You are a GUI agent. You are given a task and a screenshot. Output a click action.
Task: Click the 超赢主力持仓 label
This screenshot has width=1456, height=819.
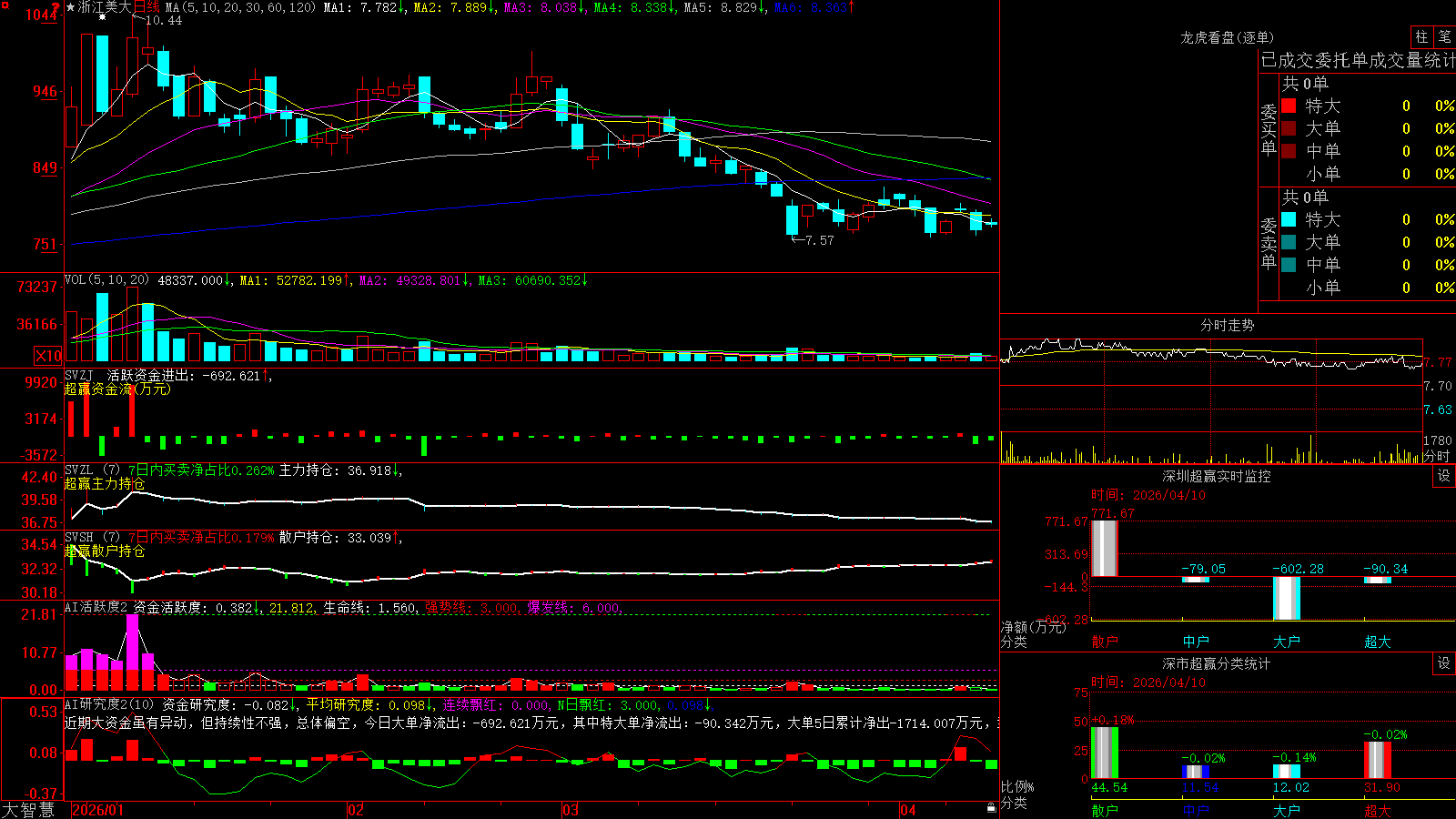tap(105, 484)
